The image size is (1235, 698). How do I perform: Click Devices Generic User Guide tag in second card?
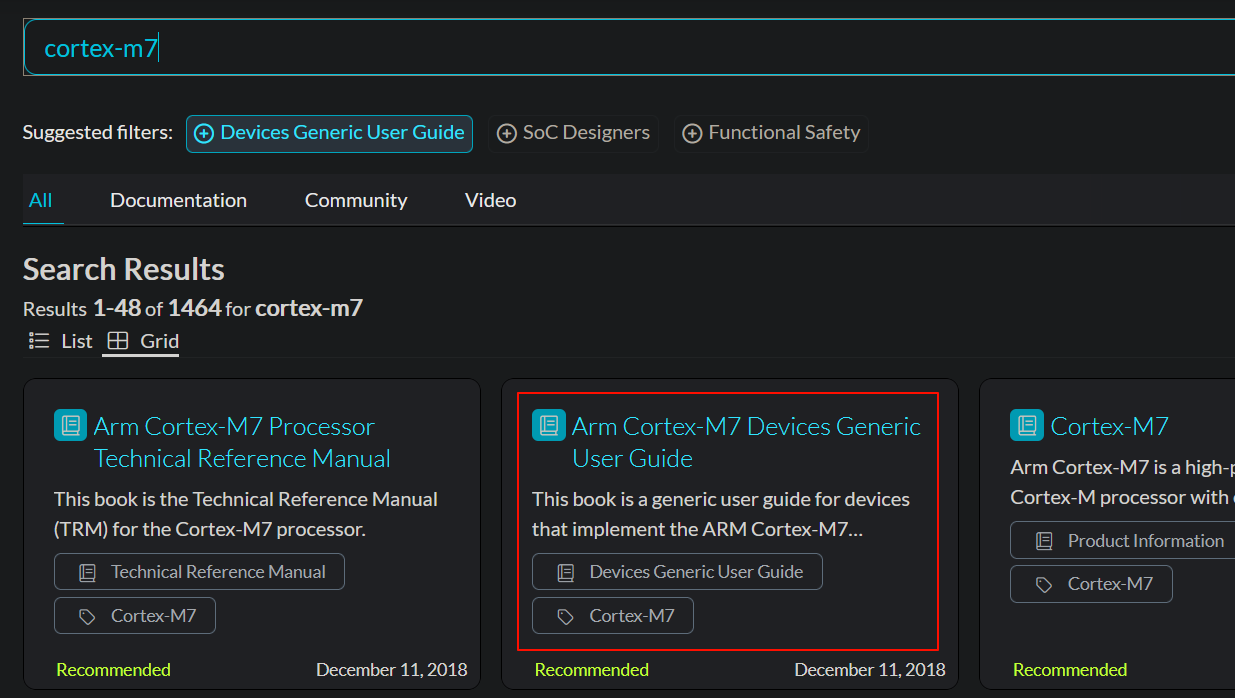pyautogui.click(x=677, y=572)
